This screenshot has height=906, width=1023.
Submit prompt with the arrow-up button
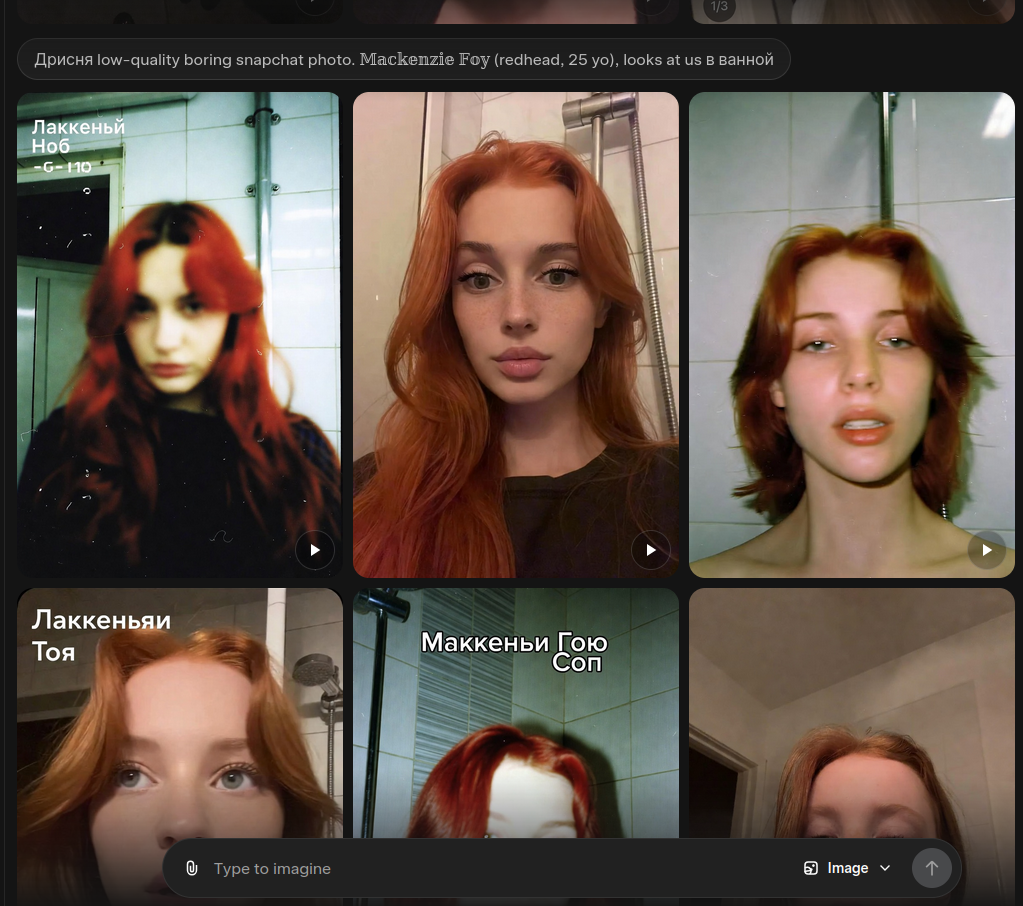[x=931, y=868]
